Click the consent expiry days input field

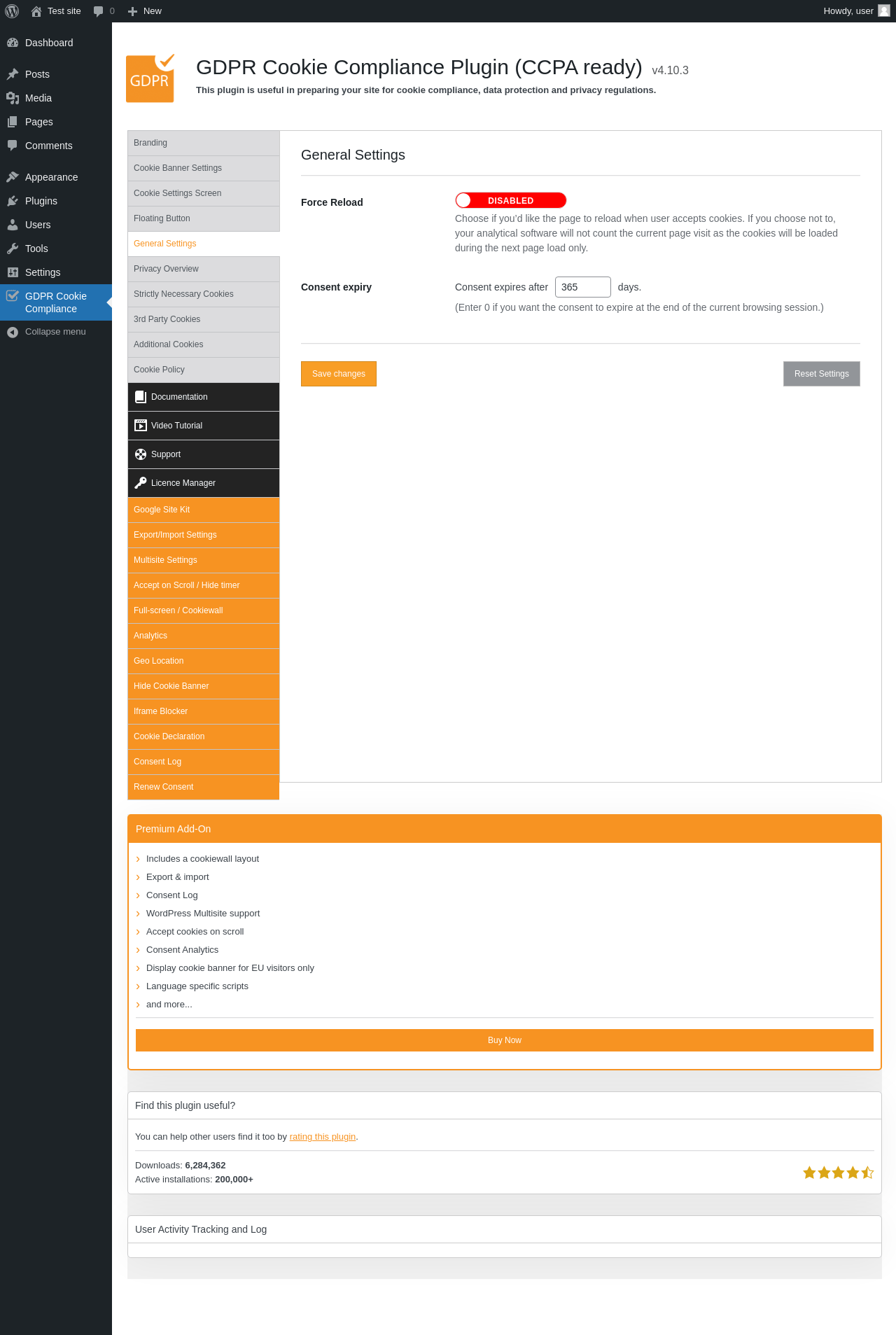click(583, 287)
